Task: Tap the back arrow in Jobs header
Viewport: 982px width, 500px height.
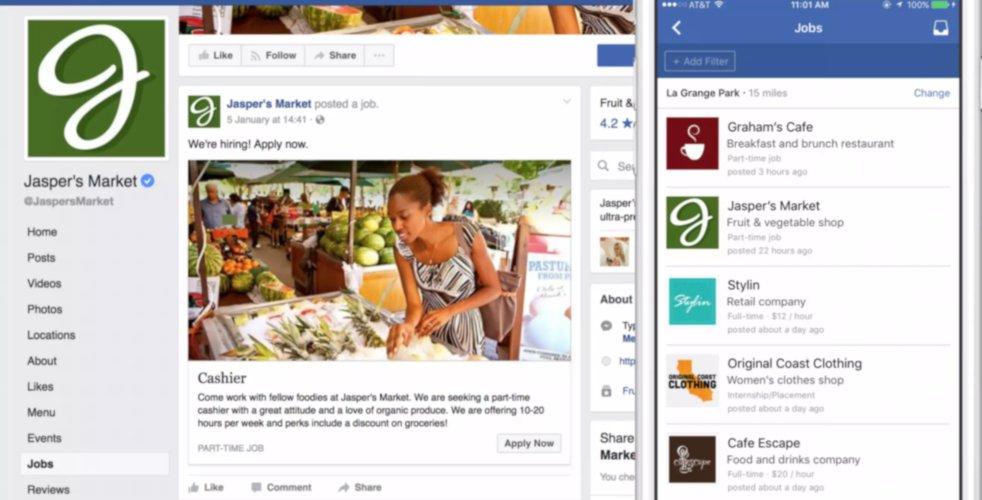Action: 676,28
